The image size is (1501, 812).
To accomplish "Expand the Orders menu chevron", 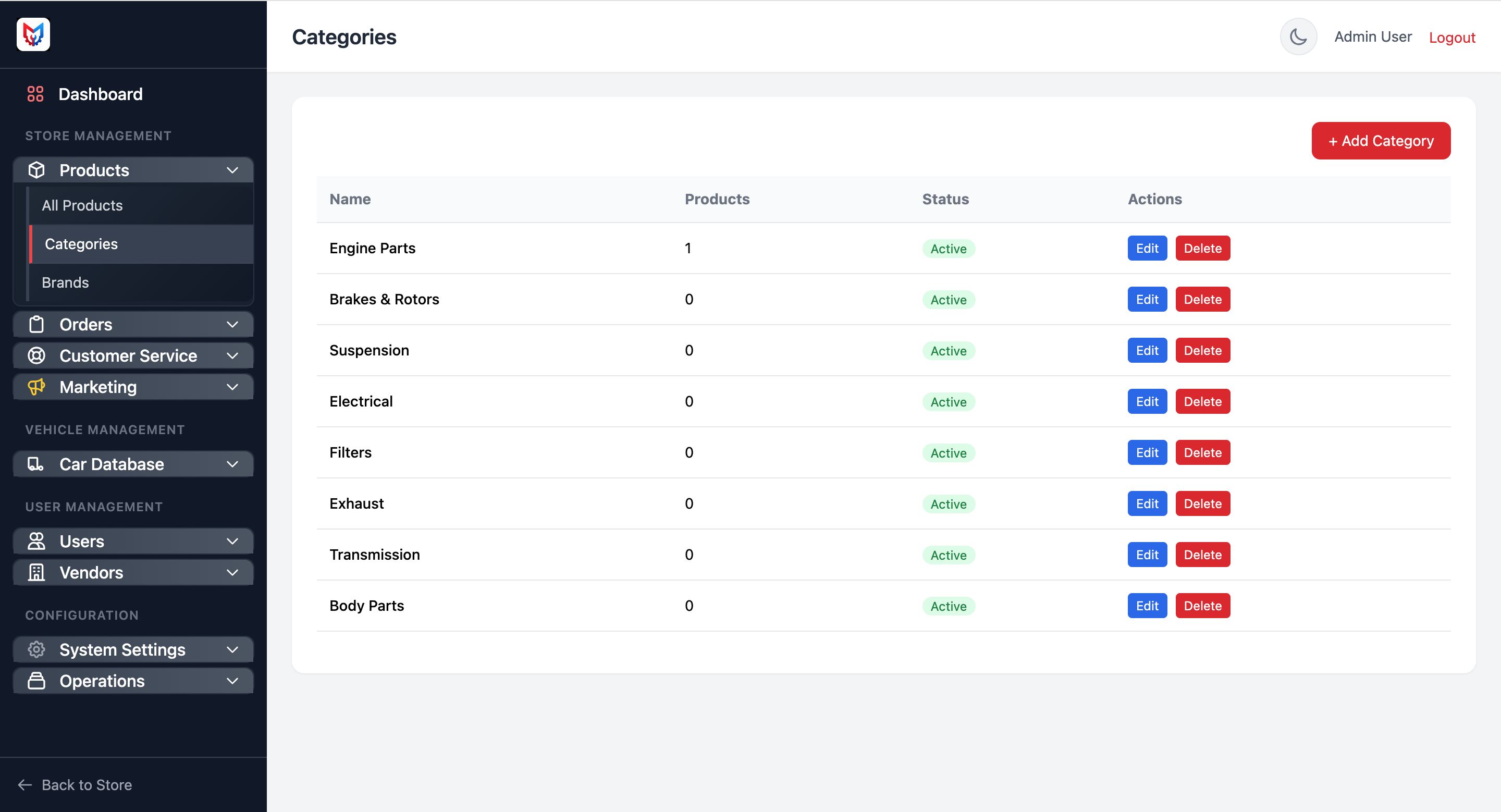I will (232, 325).
